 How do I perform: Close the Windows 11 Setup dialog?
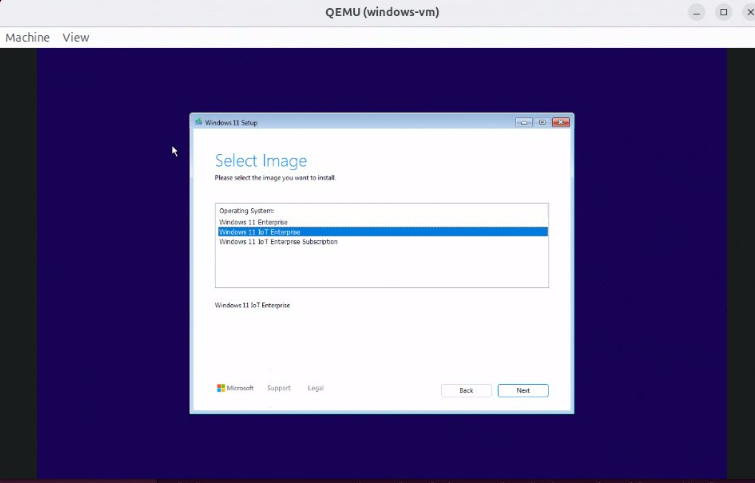(x=561, y=122)
